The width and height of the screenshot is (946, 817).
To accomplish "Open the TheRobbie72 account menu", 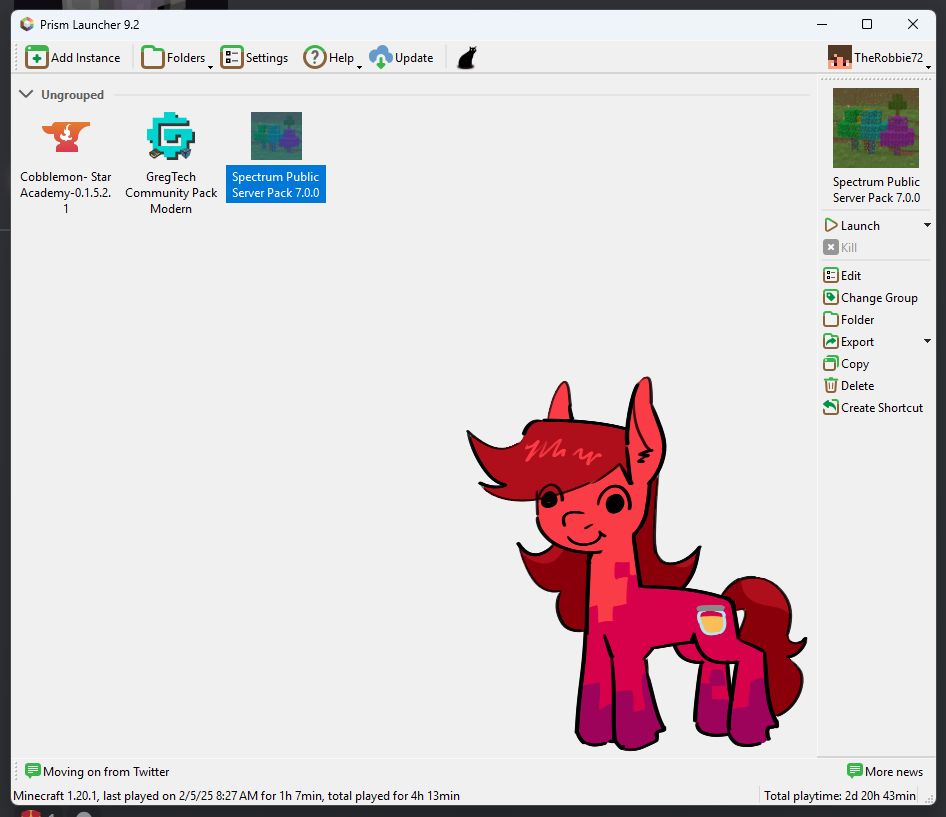I will pos(878,57).
